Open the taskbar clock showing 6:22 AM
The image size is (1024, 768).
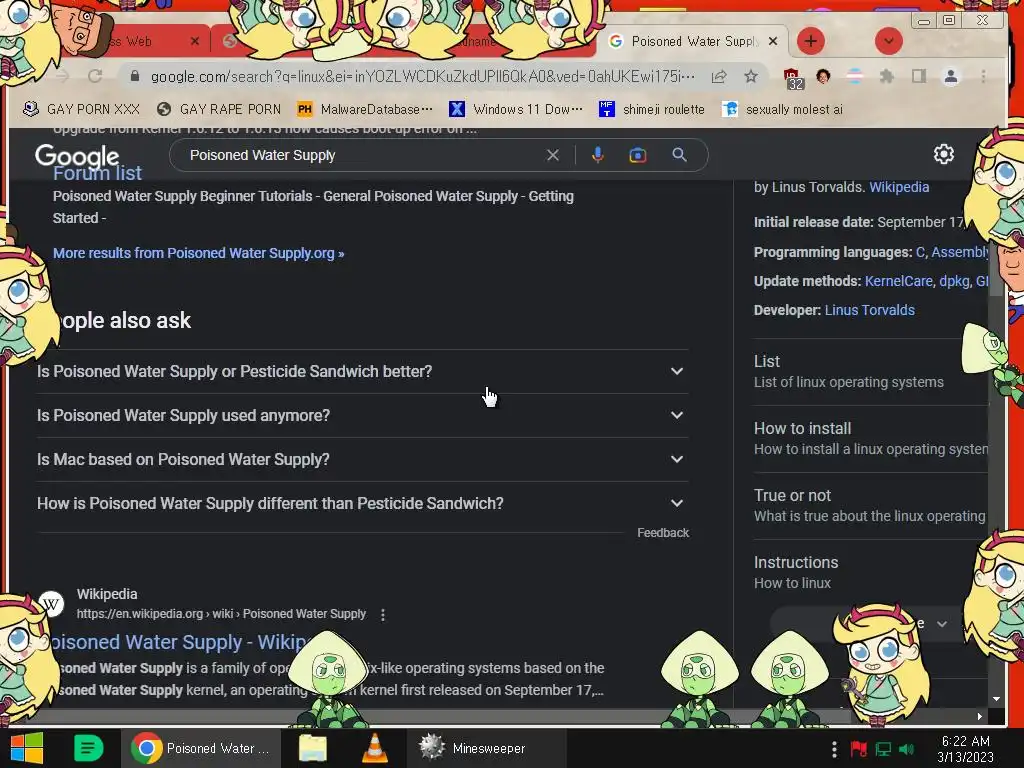tap(965, 749)
